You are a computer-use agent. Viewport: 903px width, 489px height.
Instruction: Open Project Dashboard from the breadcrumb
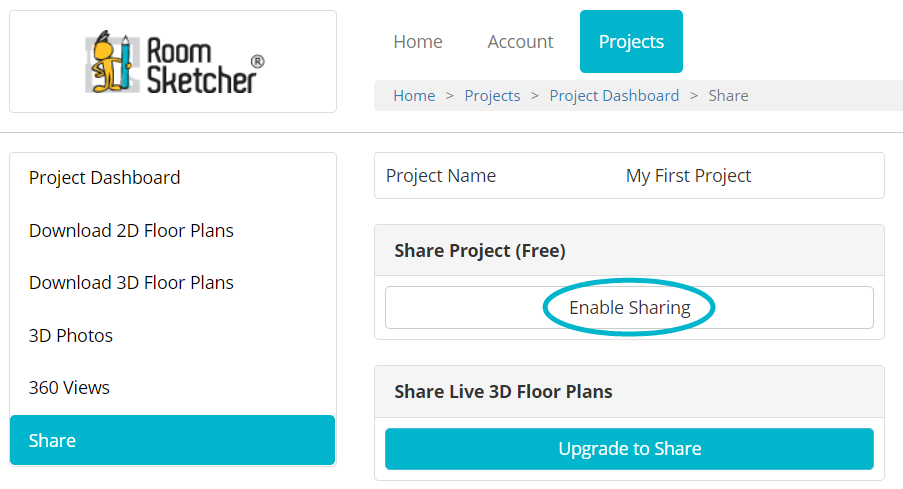614,96
